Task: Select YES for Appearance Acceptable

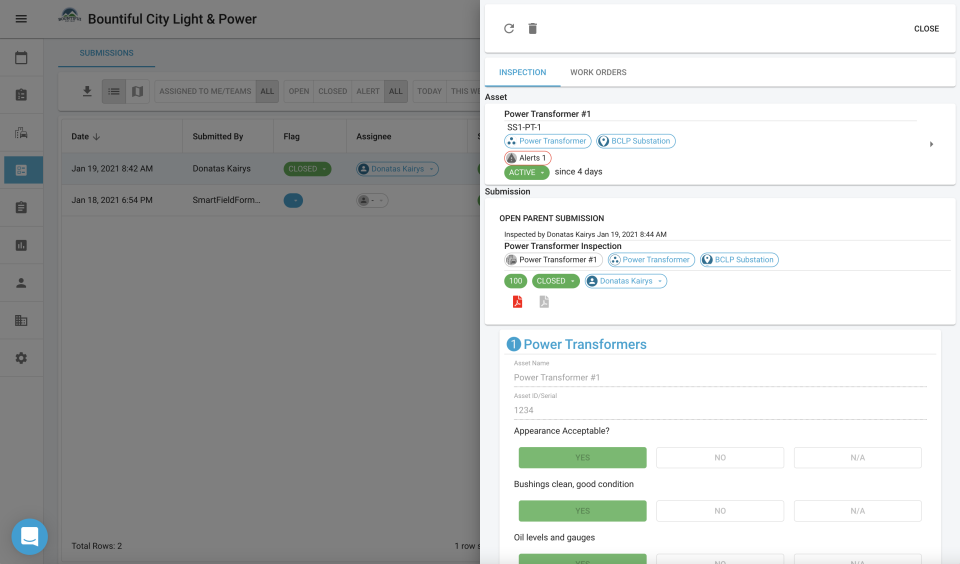Action: click(x=582, y=457)
